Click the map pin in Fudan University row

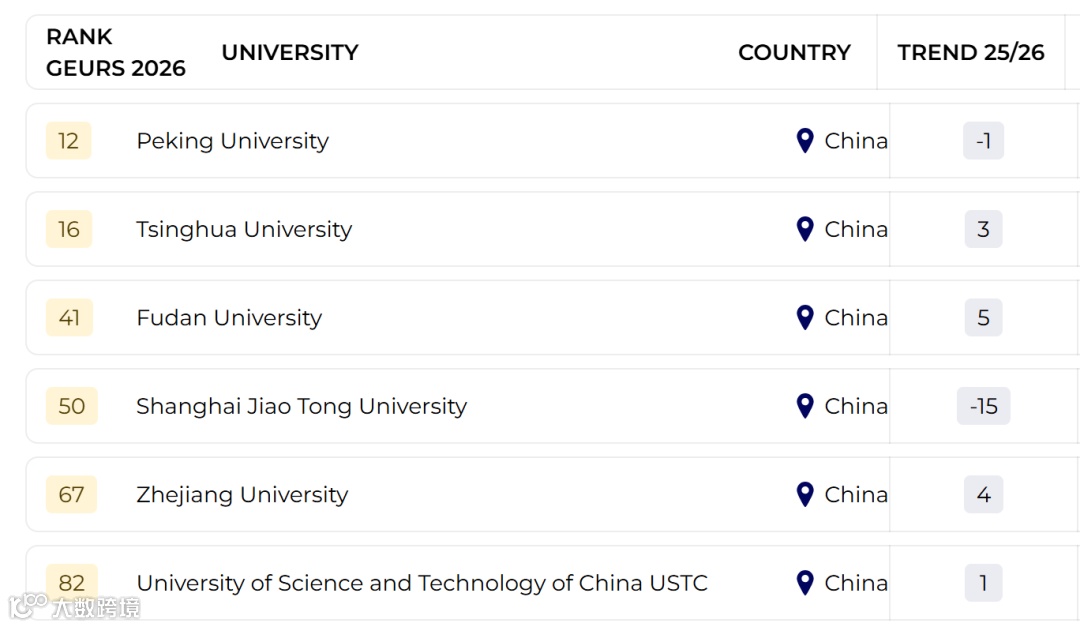click(804, 318)
